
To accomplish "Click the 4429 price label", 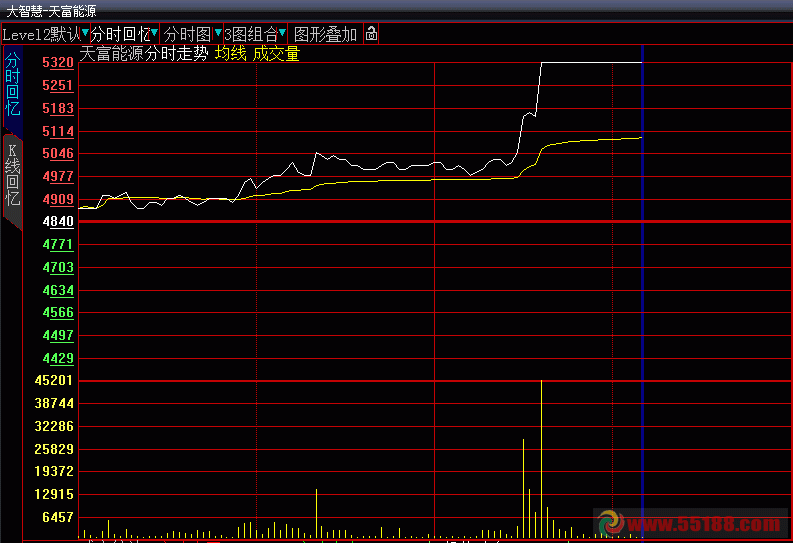I will (58, 358).
